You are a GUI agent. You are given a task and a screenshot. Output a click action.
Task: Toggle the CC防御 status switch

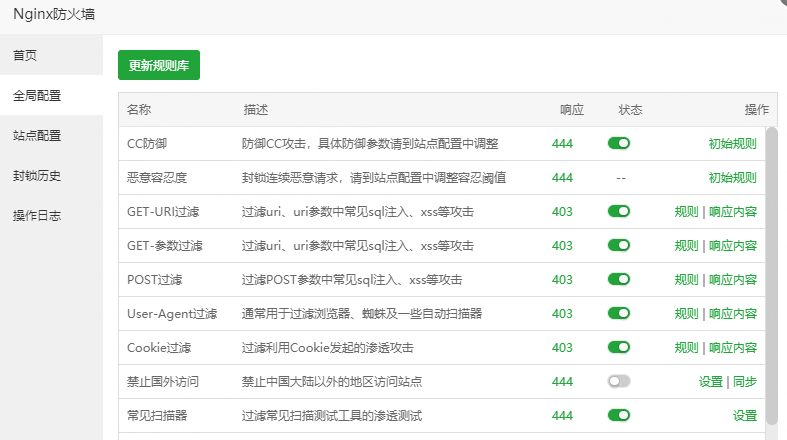[x=618, y=143]
